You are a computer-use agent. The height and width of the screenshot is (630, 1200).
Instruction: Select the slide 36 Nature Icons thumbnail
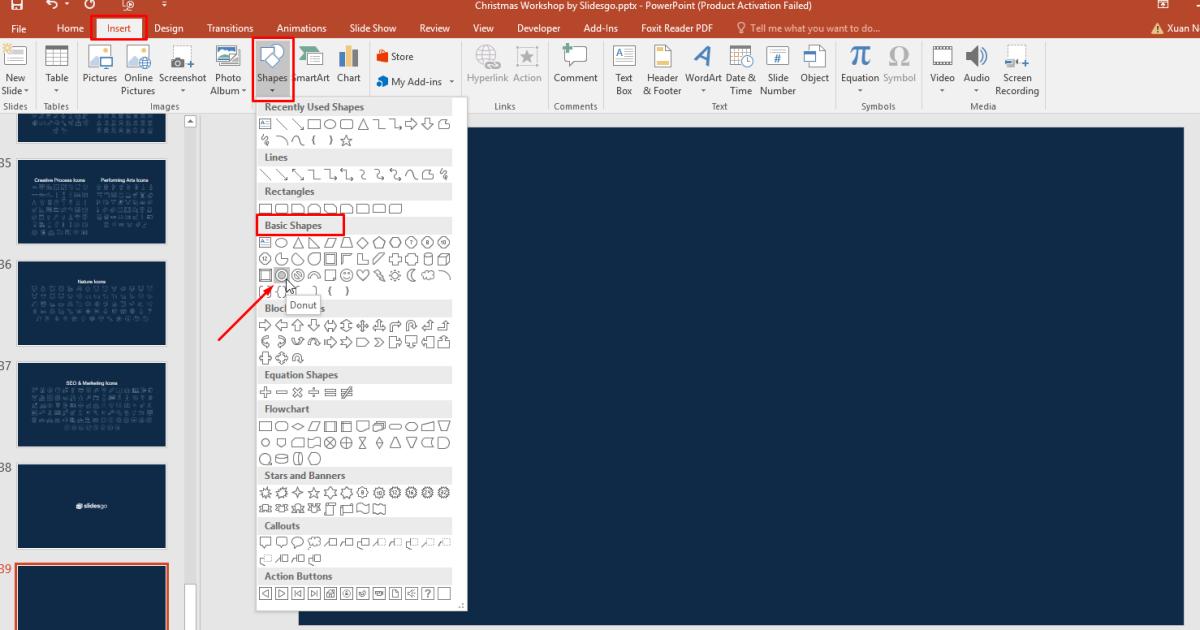[x=92, y=303]
